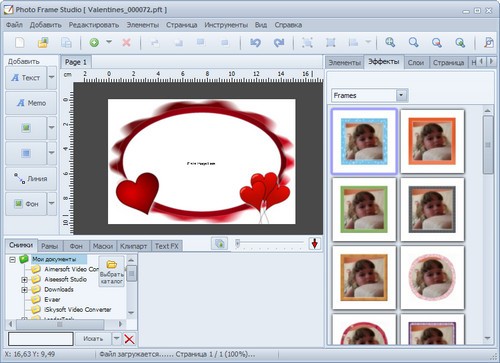Click the Линия add button

point(31,178)
